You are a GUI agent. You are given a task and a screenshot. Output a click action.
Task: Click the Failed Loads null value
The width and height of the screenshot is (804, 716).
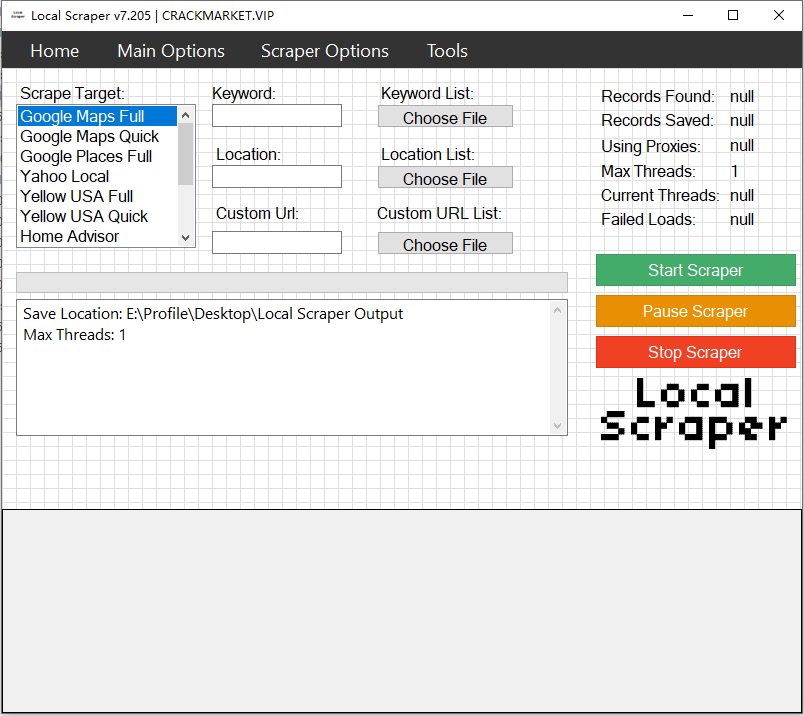click(x=741, y=220)
